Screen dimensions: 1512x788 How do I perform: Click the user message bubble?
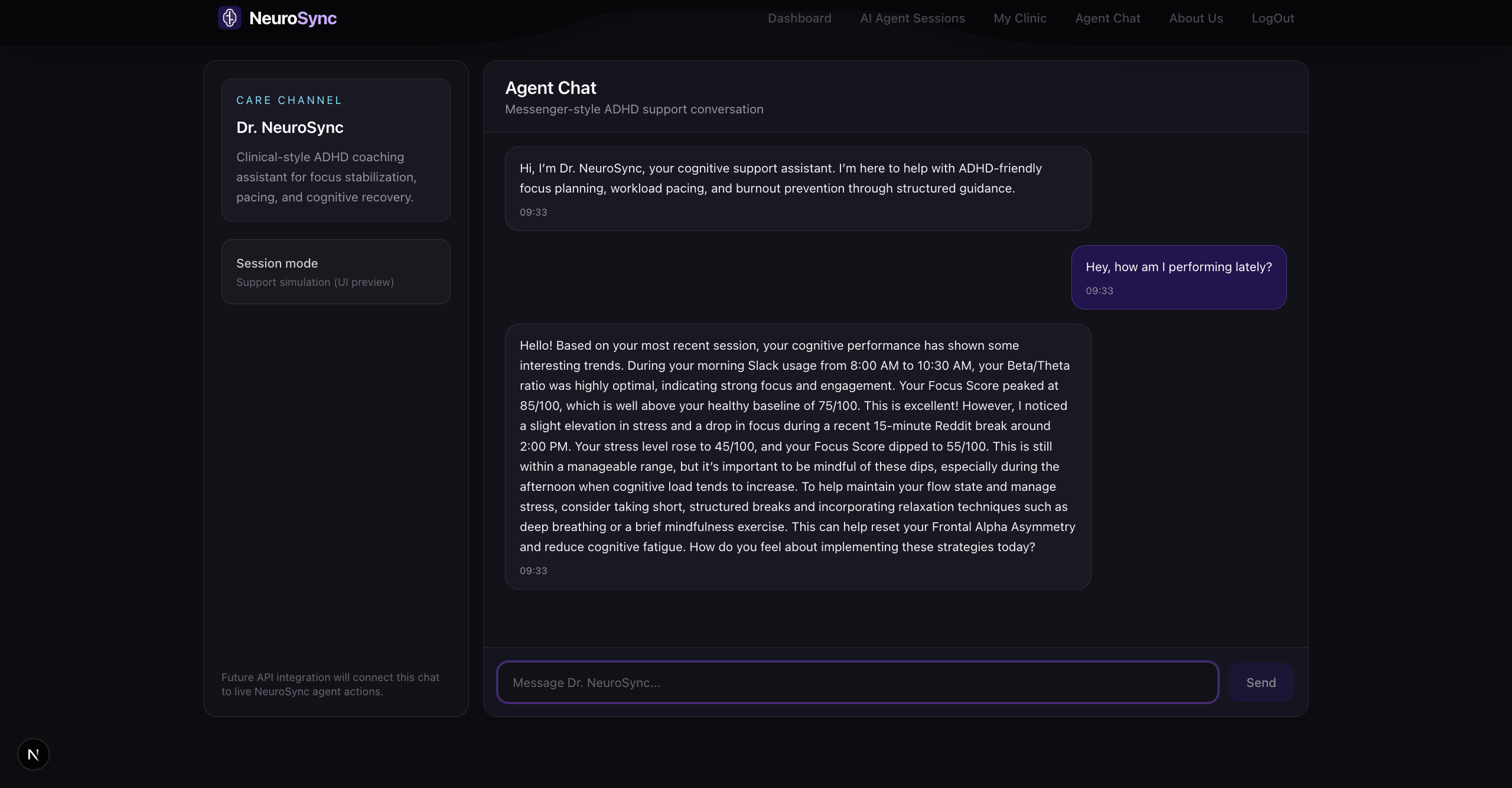(x=1178, y=277)
